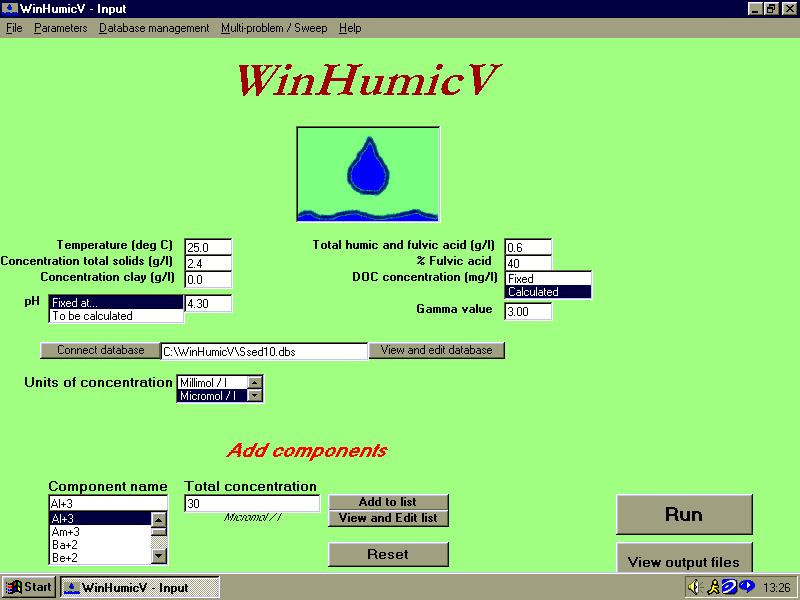Pick Ba+2 from the component list

[x=100, y=545]
